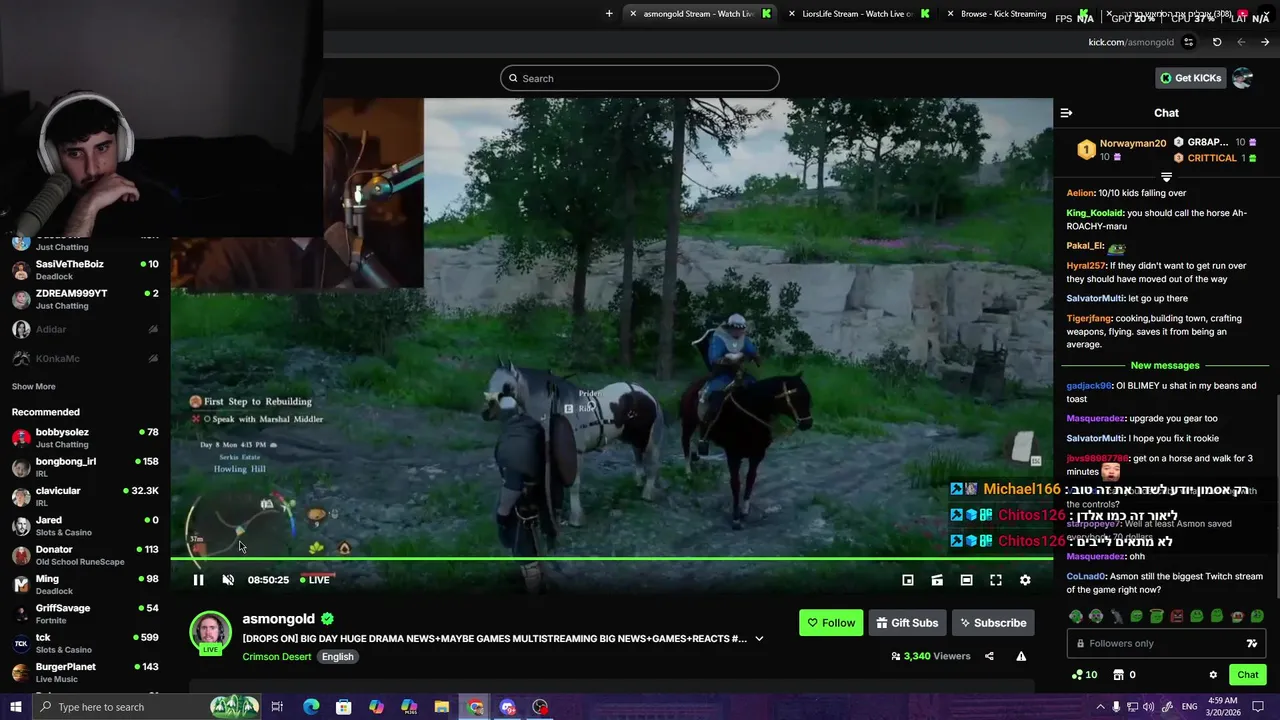This screenshot has width=1280, height=720.
Task: Open File Explorer from taskbar
Action: pyautogui.click(x=442, y=707)
